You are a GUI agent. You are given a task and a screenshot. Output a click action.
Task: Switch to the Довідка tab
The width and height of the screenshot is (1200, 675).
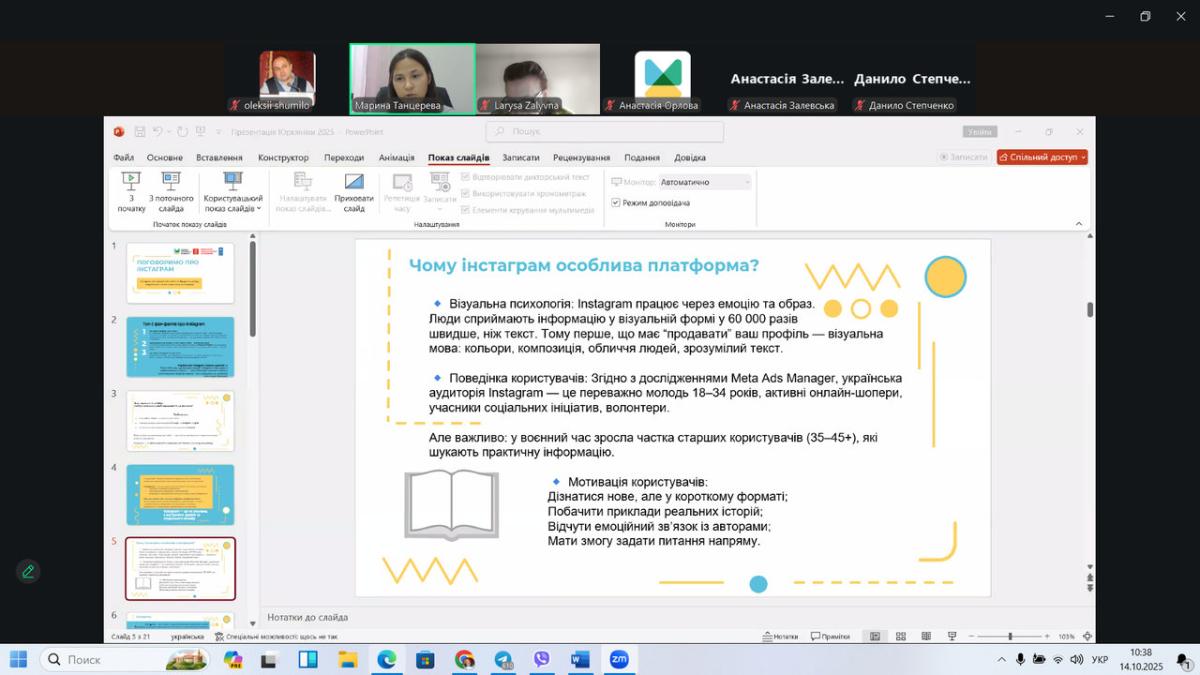(x=689, y=157)
